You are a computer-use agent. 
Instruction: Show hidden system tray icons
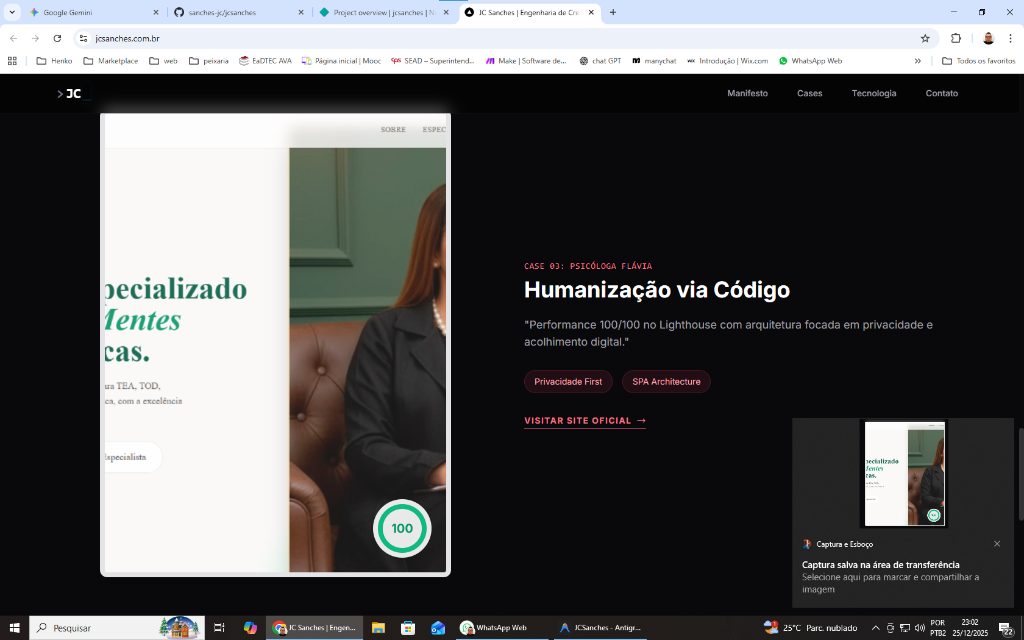876,628
